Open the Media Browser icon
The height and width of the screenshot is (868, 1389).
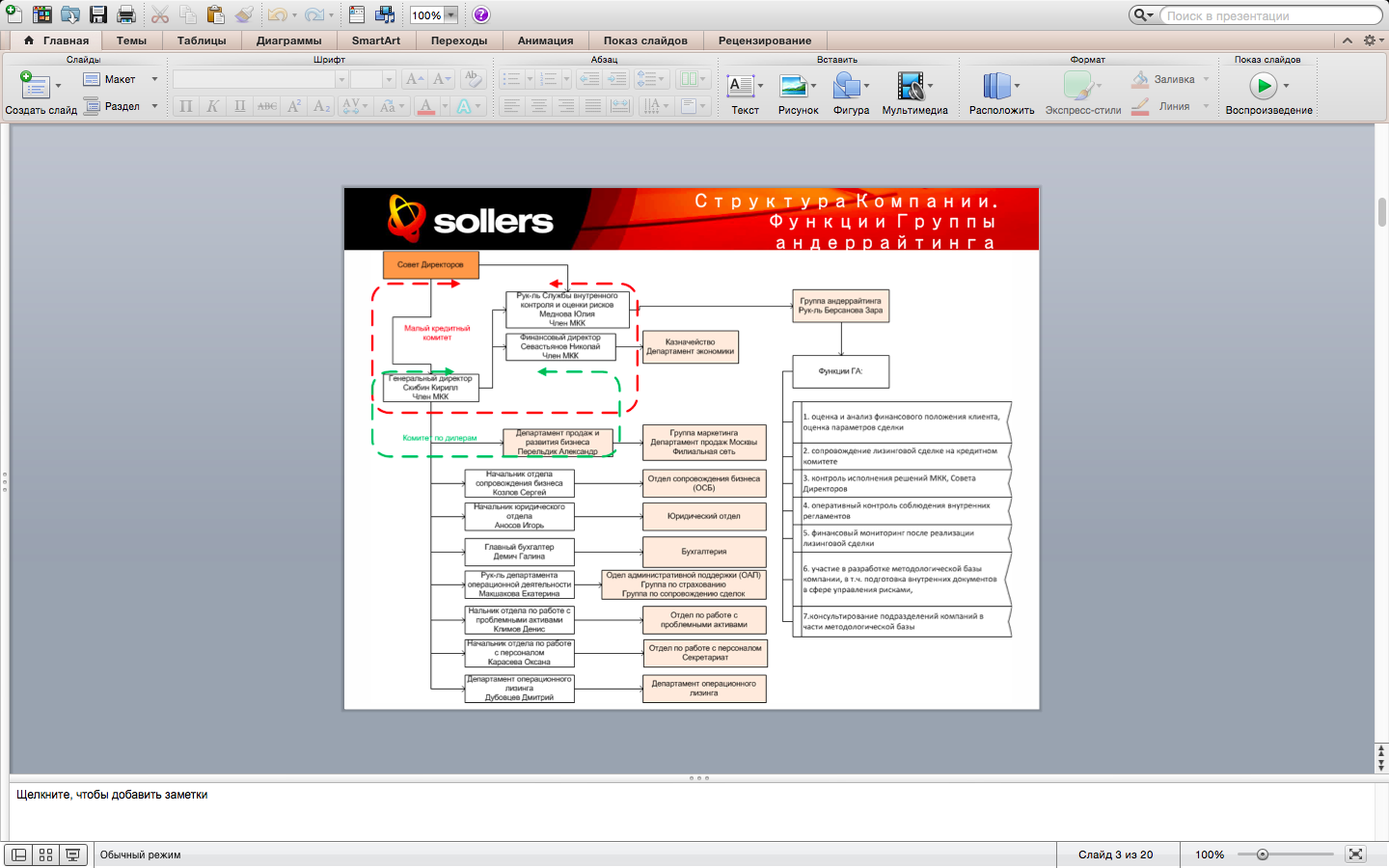coord(385,14)
